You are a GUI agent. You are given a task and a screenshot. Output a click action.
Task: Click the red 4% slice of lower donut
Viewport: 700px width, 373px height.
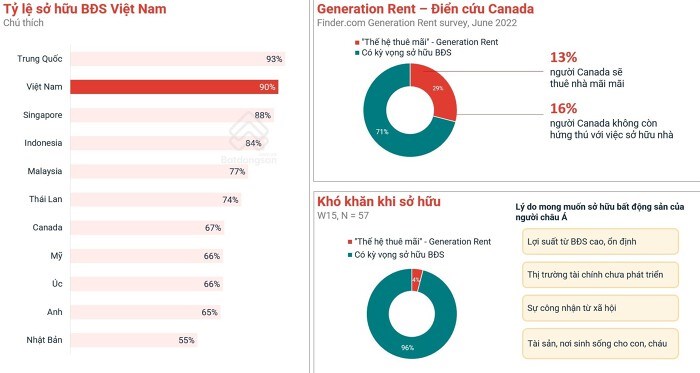(417, 280)
